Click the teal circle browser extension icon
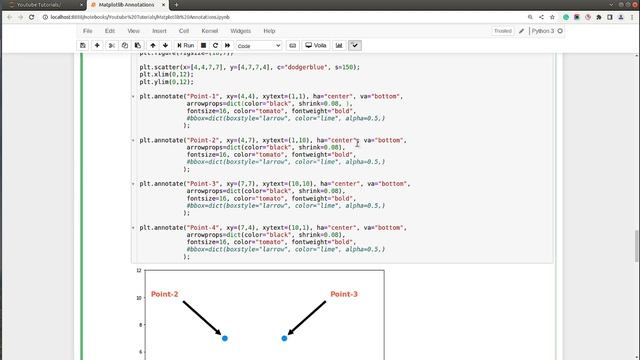The image size is (640, 360). [566, 17]
